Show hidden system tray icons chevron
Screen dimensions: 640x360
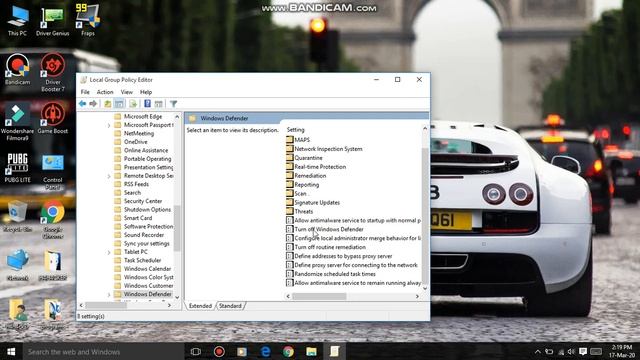click(x=538, y=351)
